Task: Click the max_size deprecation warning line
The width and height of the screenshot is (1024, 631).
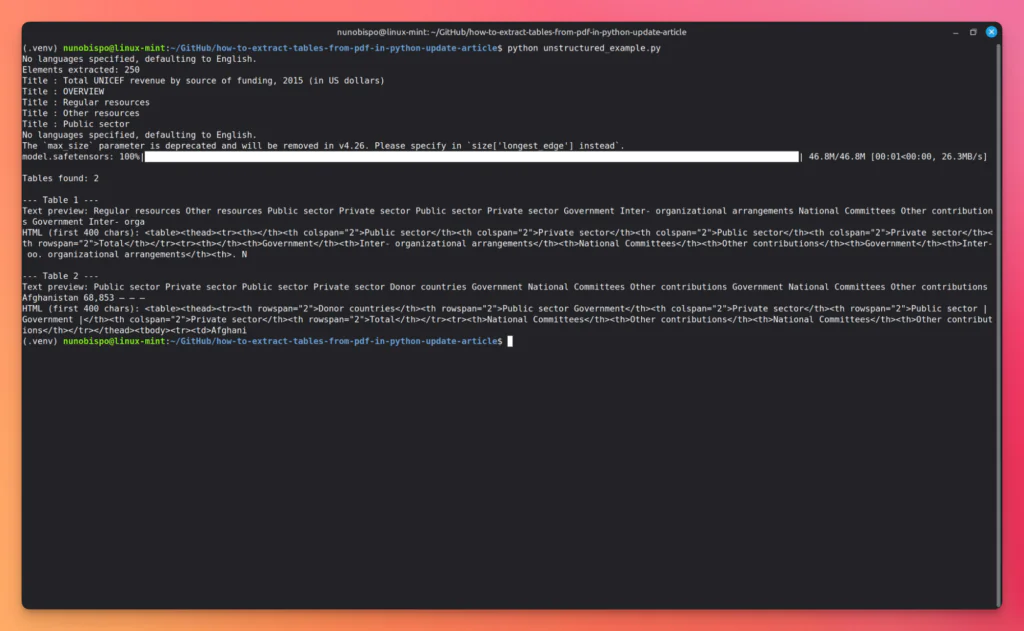Action: pyautogui.click(x=323, y=146)
